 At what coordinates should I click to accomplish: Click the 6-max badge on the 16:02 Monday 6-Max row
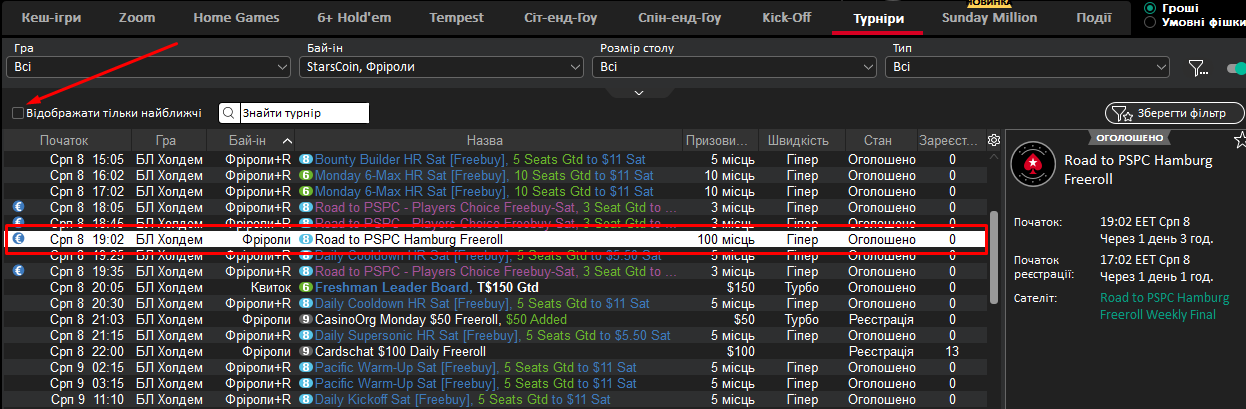(x=306, y=175)
